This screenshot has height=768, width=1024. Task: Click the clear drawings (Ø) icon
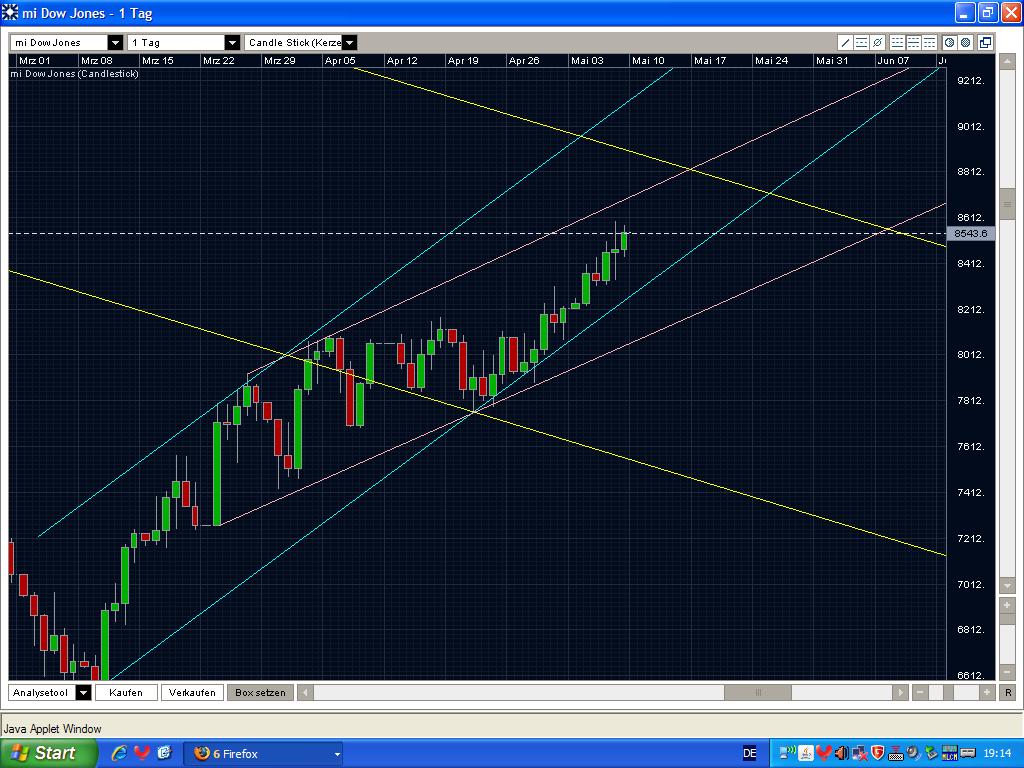pyautogui.click(x=877, y=42)
